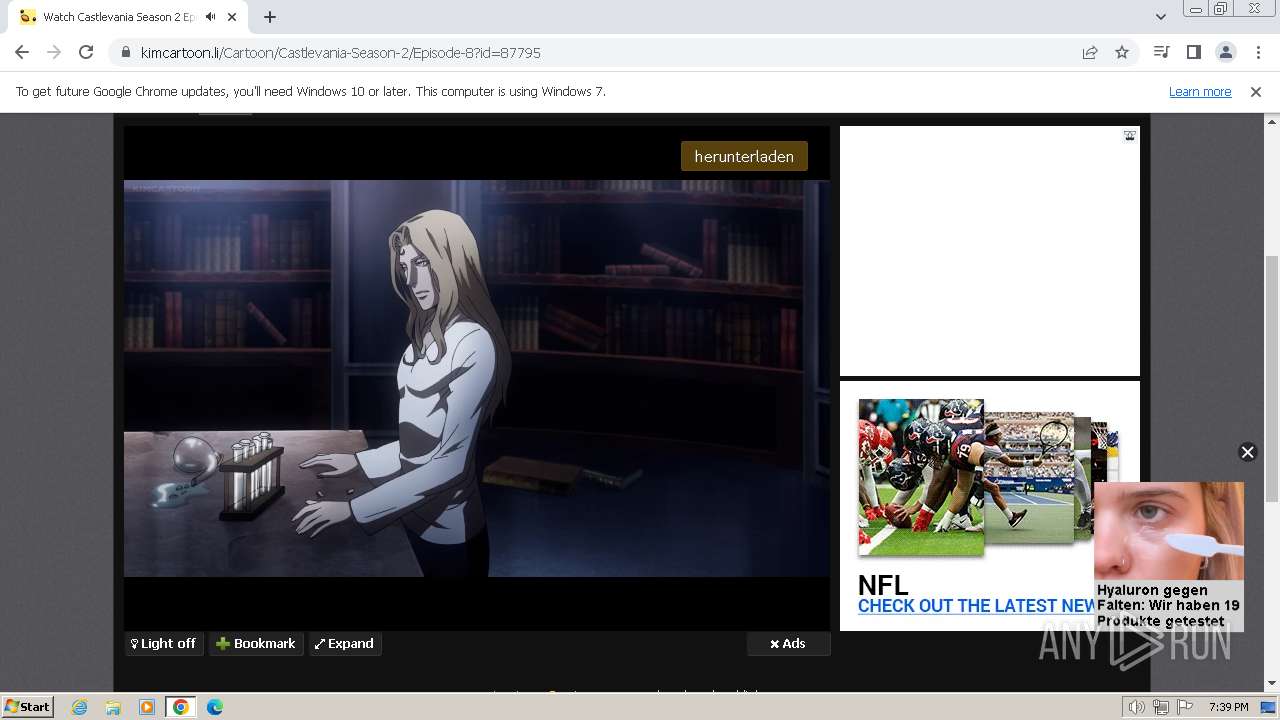Open the Chrome profile avatar

coord(1225,52)
